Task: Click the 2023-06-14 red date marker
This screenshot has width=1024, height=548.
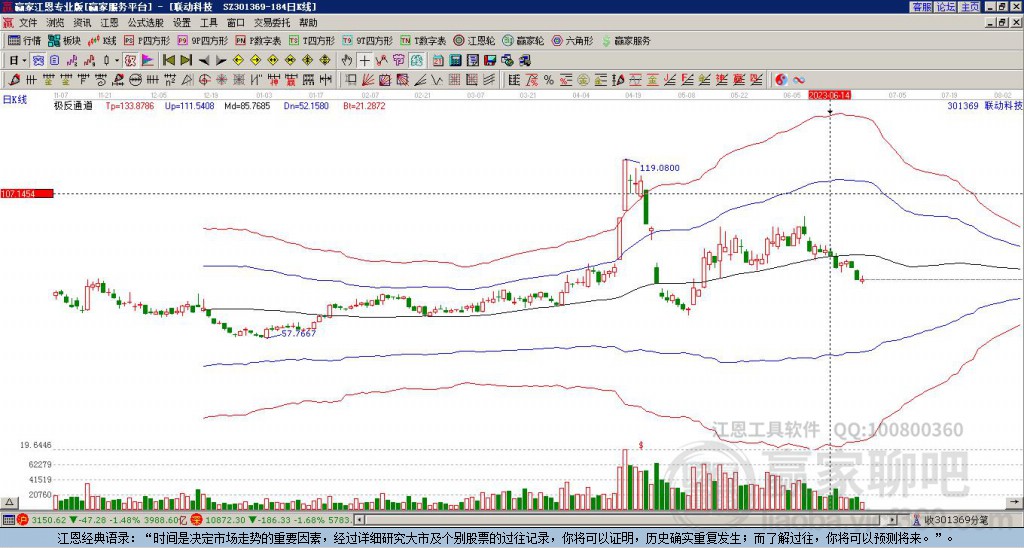Action: [x=829, y=95]
